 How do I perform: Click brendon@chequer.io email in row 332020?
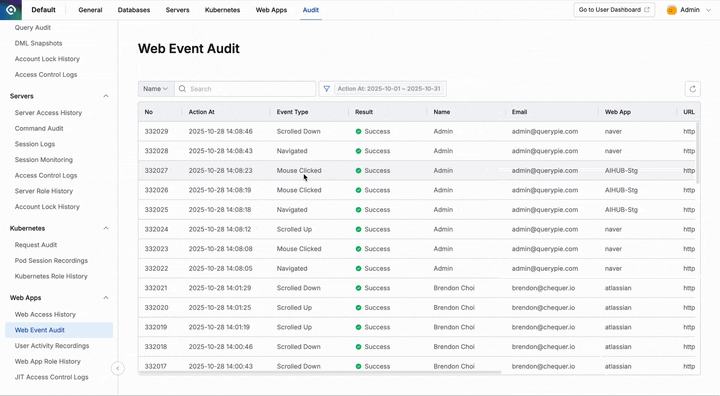(543, 307)
